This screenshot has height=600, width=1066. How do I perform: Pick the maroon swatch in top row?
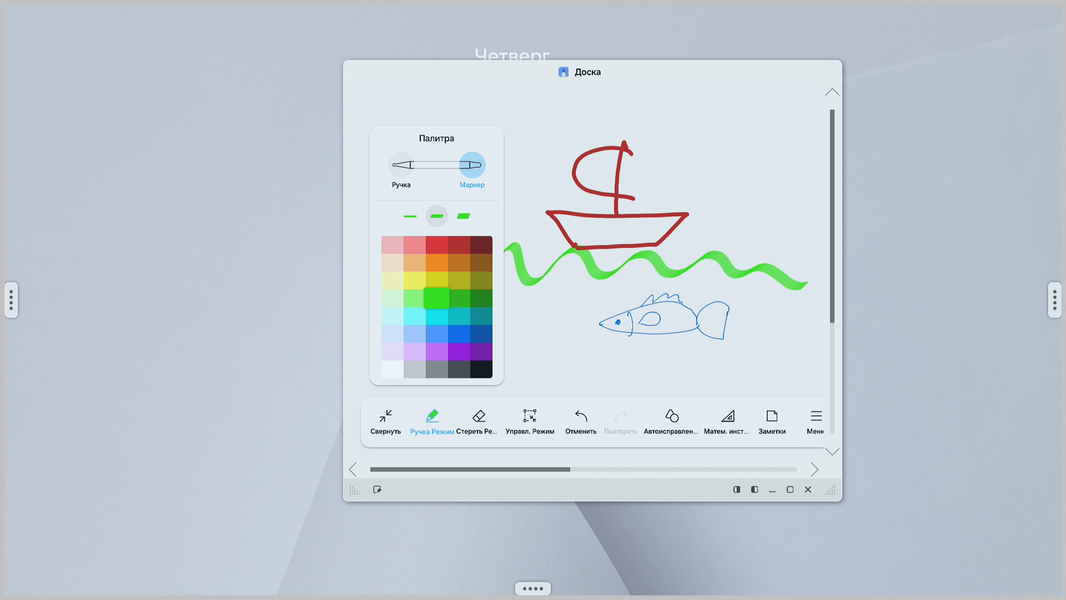tap(481, 245)
